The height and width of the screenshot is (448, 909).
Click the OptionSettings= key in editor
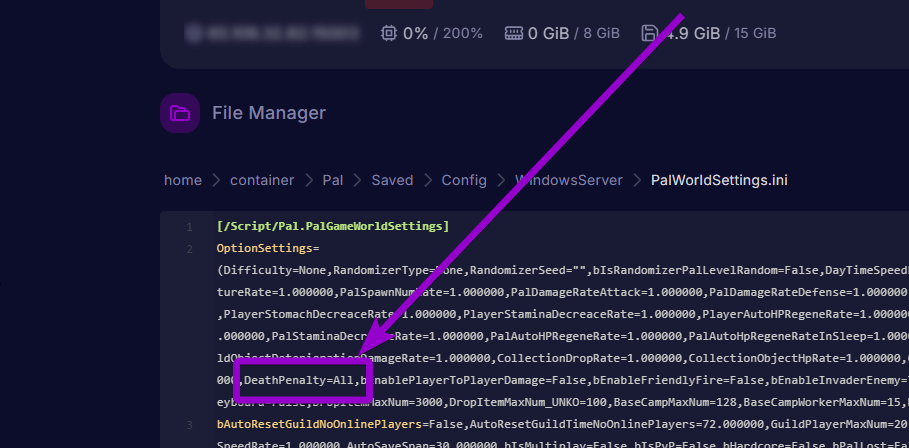click(x=268, y=248)
